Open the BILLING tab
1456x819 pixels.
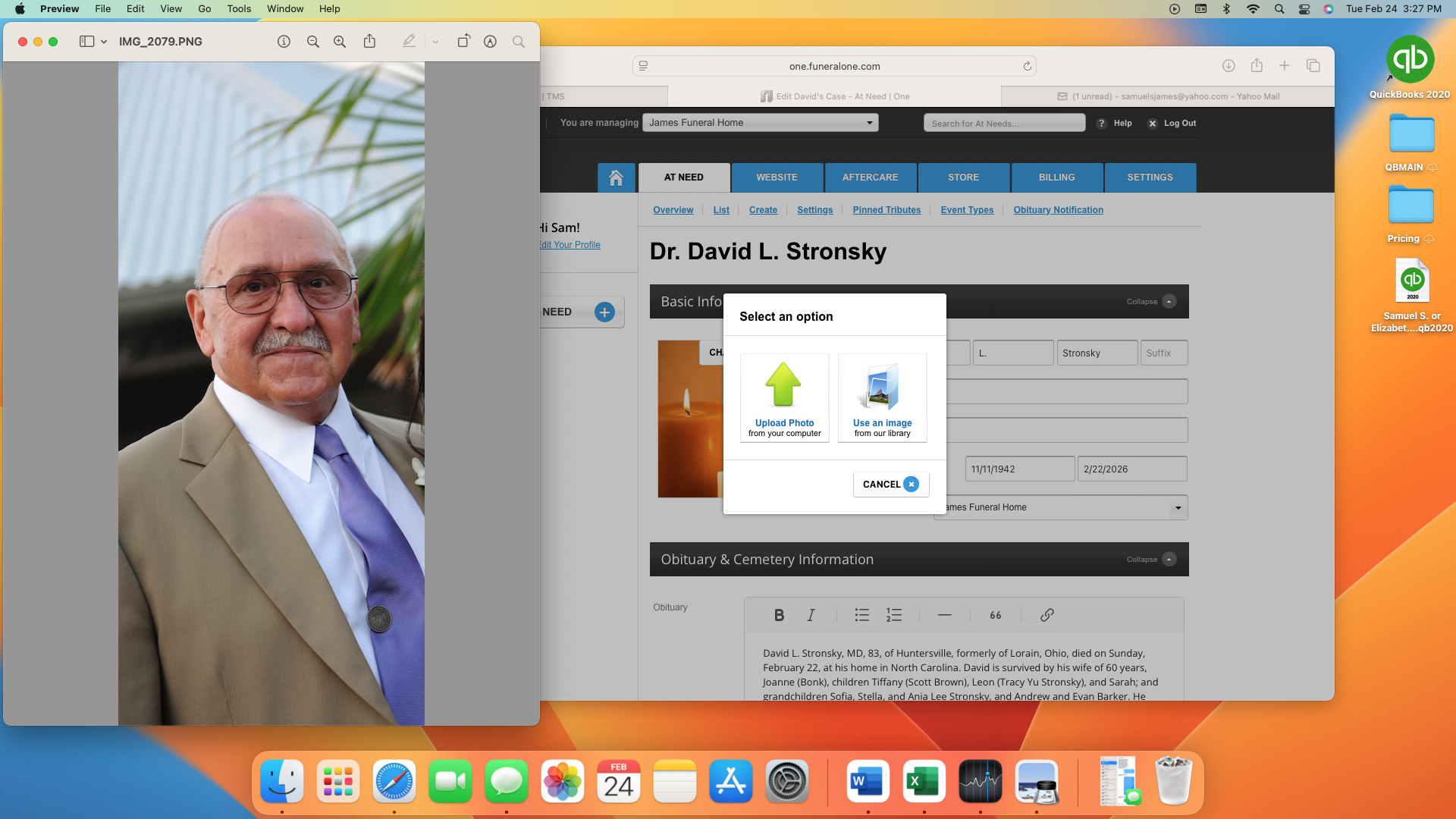(1056, 177)
